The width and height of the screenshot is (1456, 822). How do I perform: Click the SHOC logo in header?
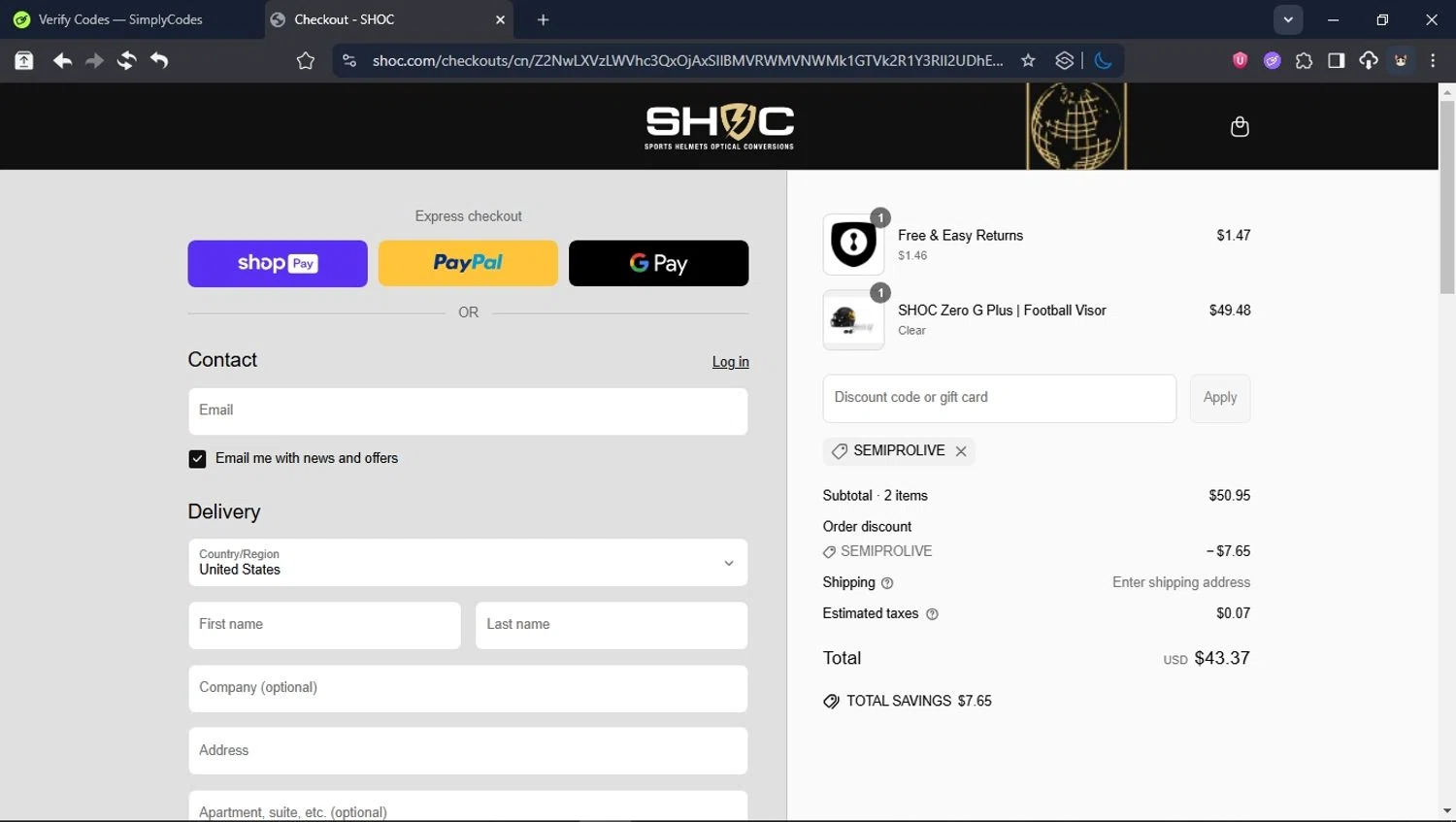719,126
